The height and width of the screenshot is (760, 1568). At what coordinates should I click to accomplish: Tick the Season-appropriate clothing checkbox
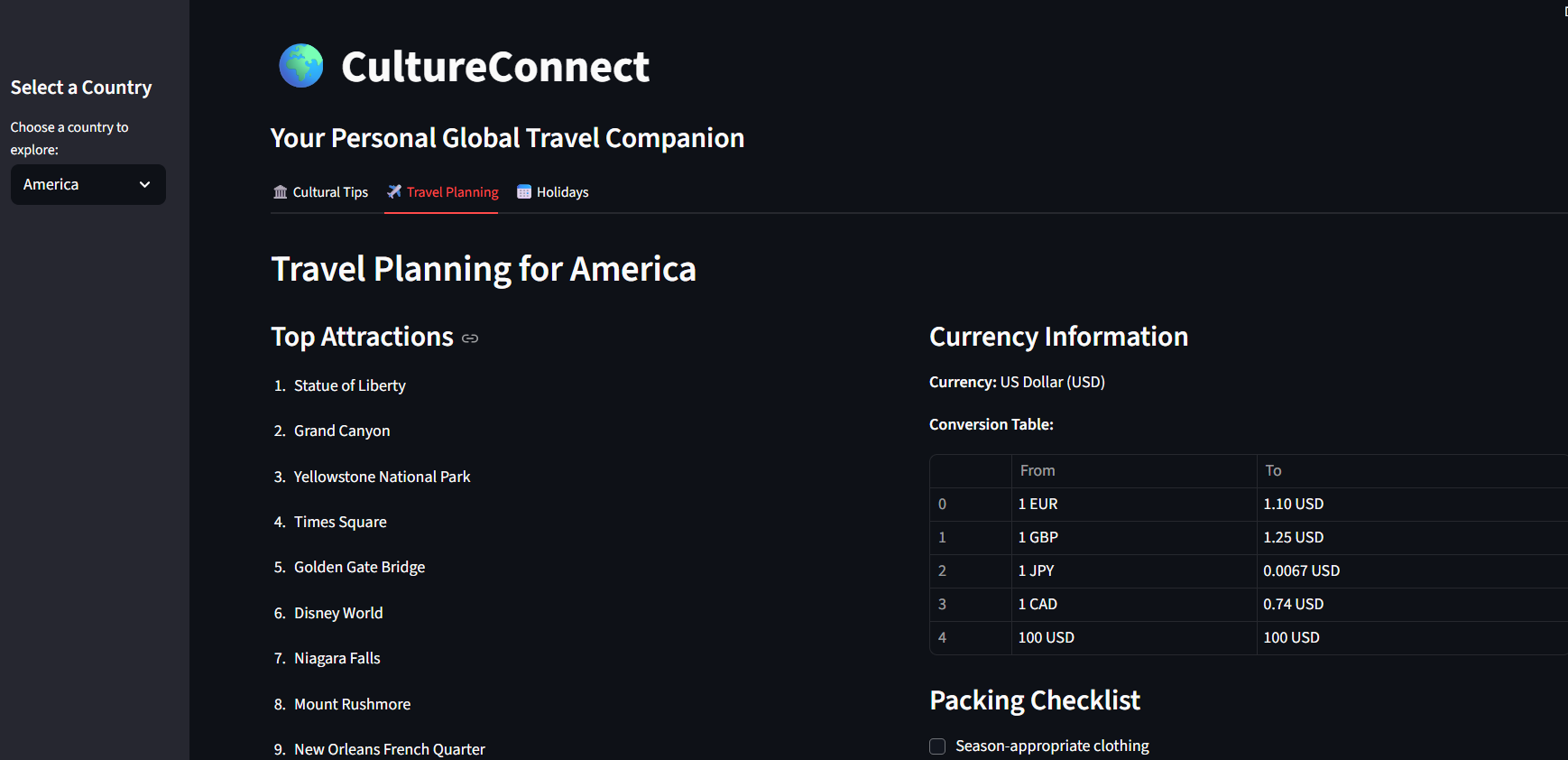pyautogui.click(x=937, y=746)
